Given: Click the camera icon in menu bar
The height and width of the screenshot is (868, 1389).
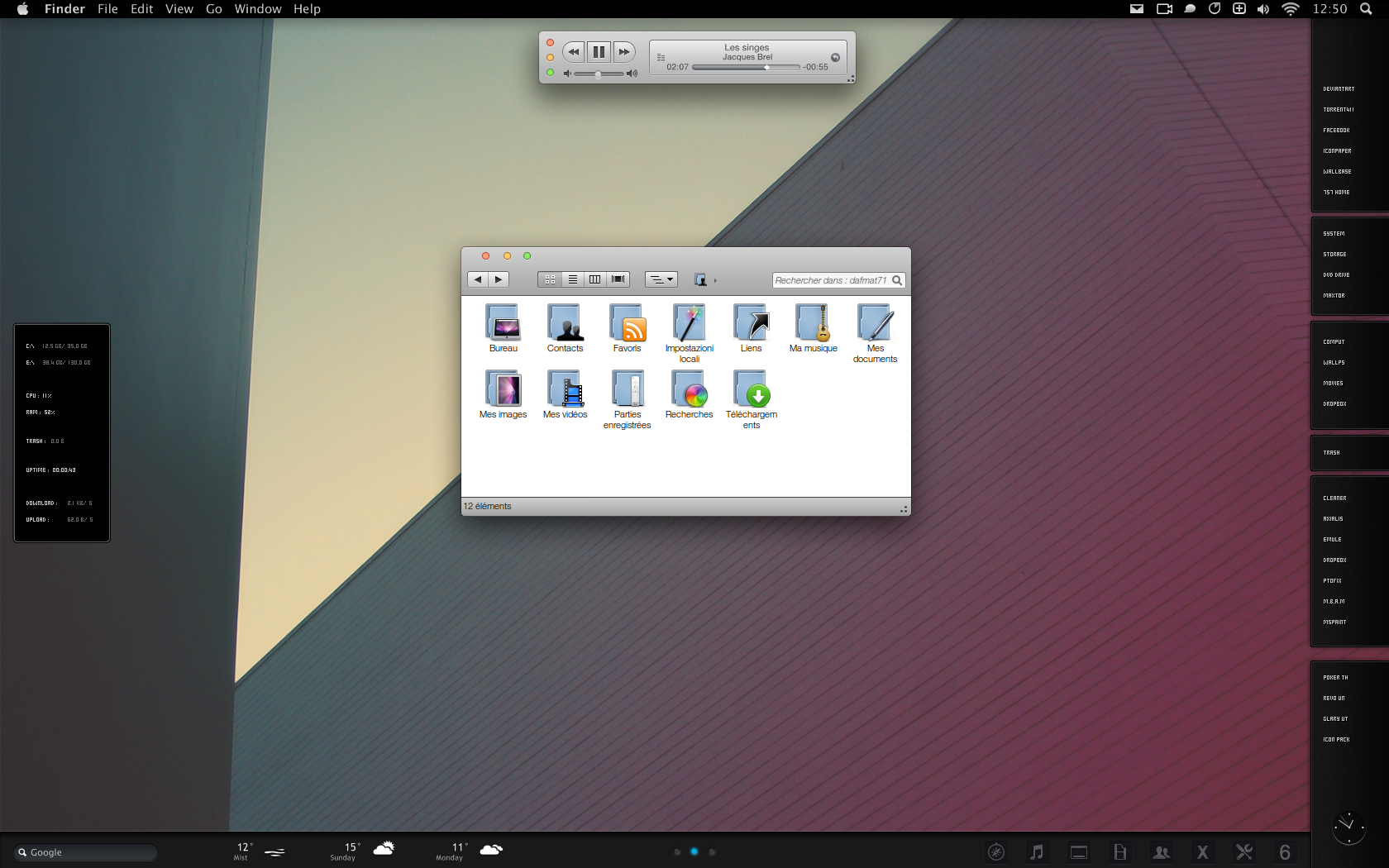Looking at the screenshot, I should coord(1164,9).
